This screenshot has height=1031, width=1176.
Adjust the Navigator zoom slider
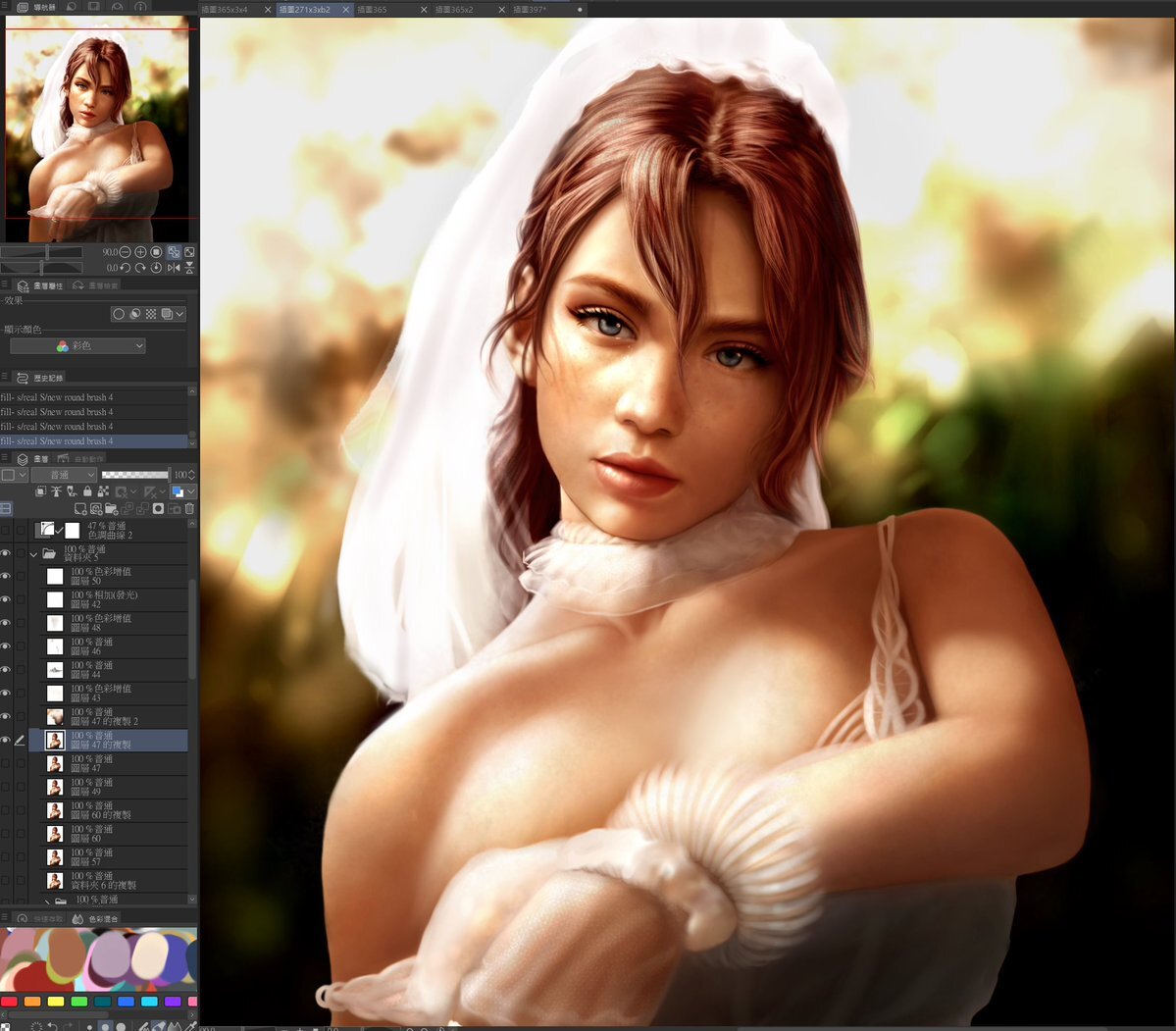click(42, 252)
